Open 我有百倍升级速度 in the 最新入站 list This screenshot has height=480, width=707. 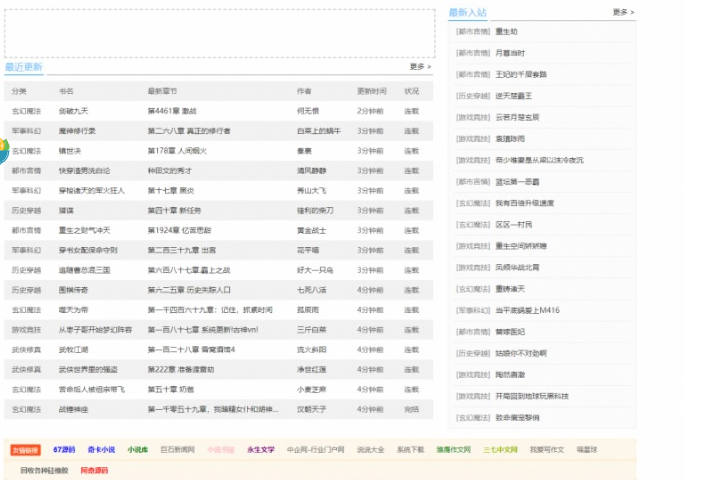click(525, 203)
